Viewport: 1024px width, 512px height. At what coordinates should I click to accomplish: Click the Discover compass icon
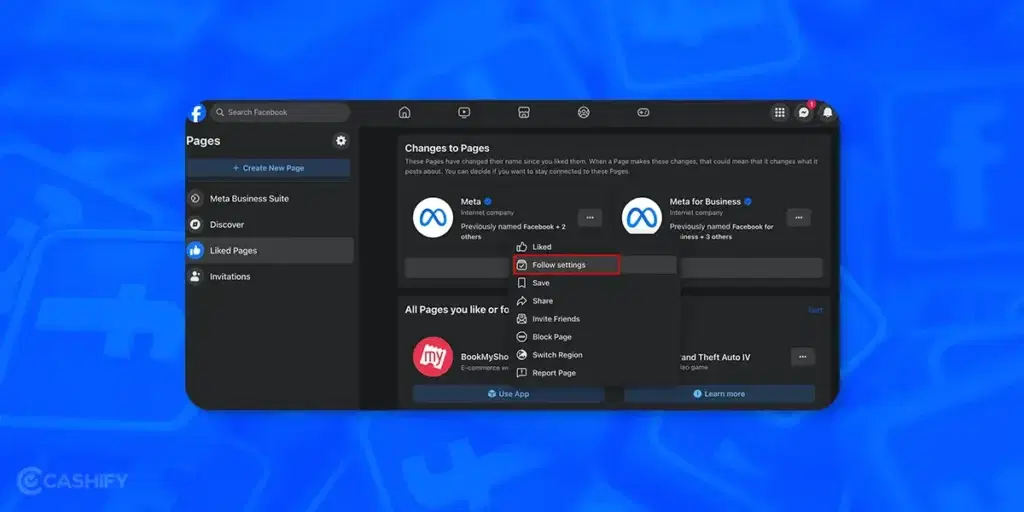click(x=195, y=225)
